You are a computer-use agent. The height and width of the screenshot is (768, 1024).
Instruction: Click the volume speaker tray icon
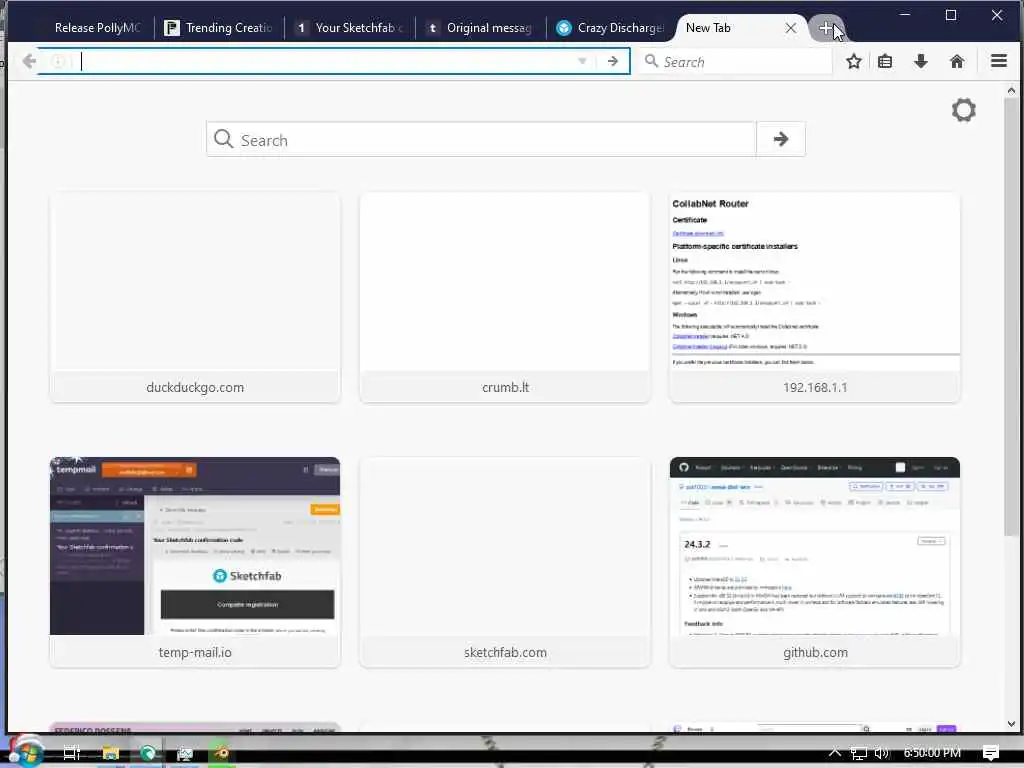point(882,753)
